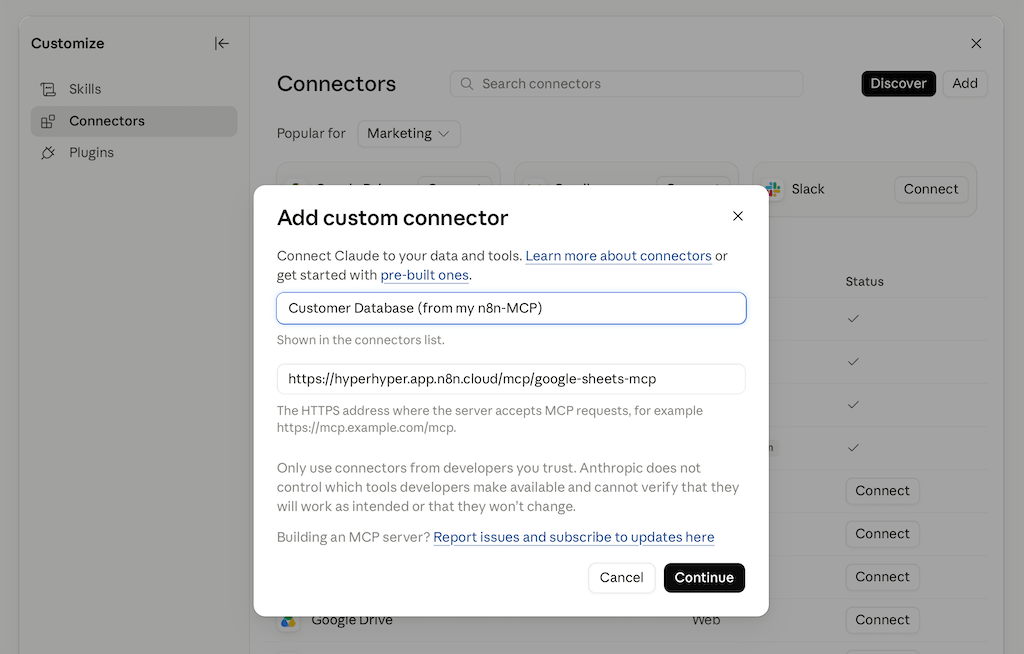Open the Marketing dropdown
This screenshot has width=1024, height=654.
409,134
